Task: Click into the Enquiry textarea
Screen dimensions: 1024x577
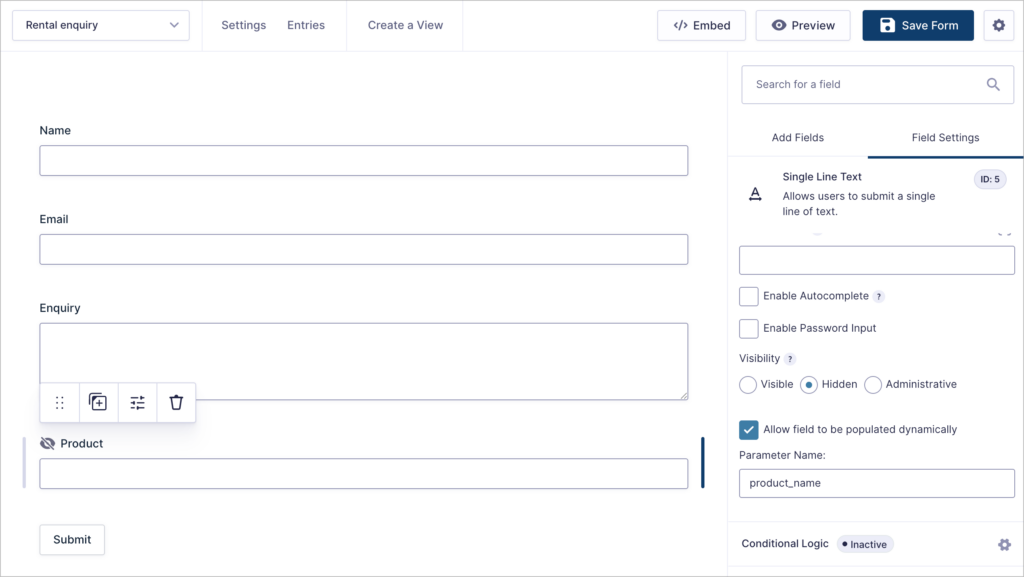Action: (x=364, y=361)
